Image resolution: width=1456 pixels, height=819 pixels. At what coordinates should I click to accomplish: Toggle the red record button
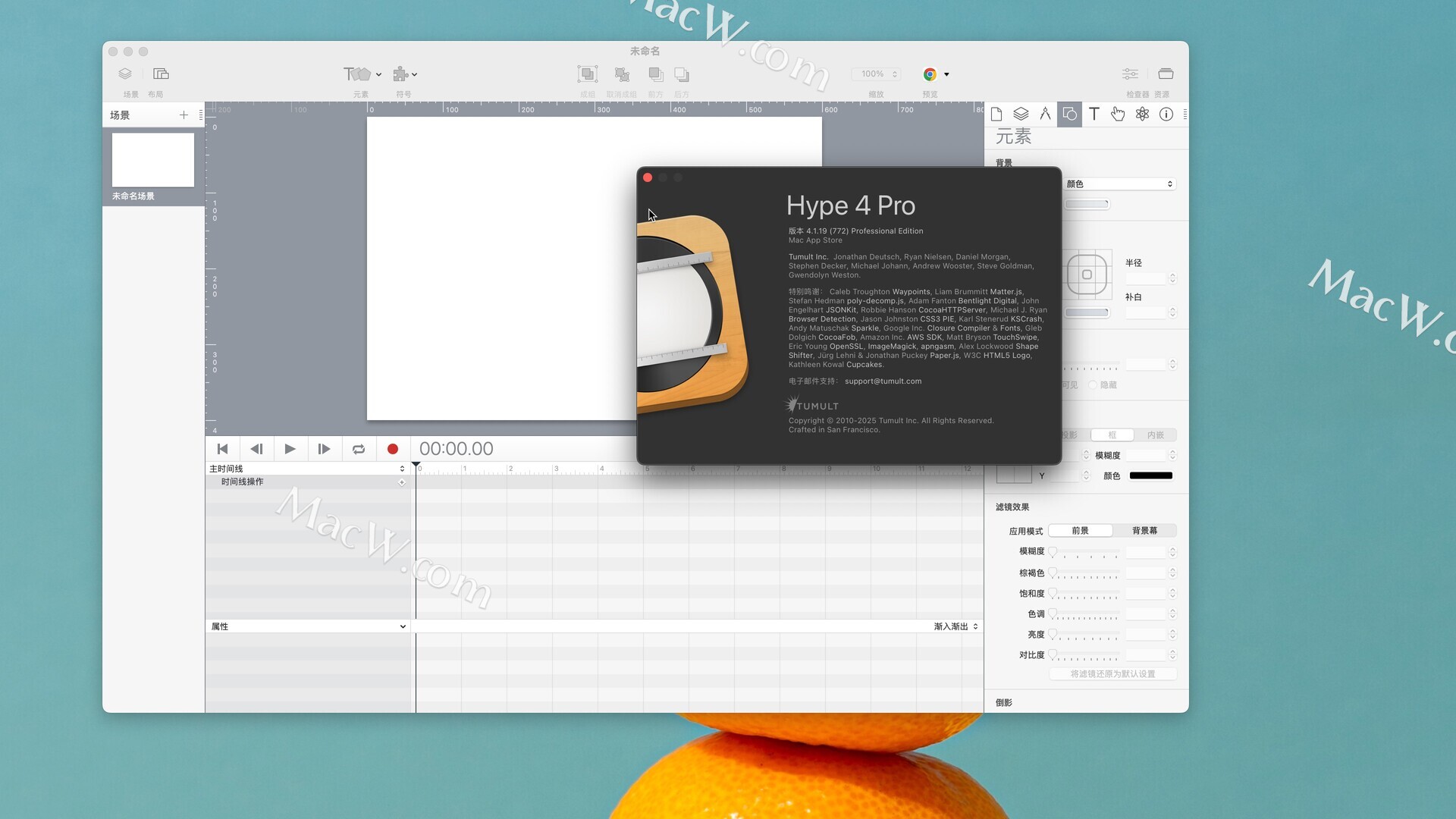(393, 449)
